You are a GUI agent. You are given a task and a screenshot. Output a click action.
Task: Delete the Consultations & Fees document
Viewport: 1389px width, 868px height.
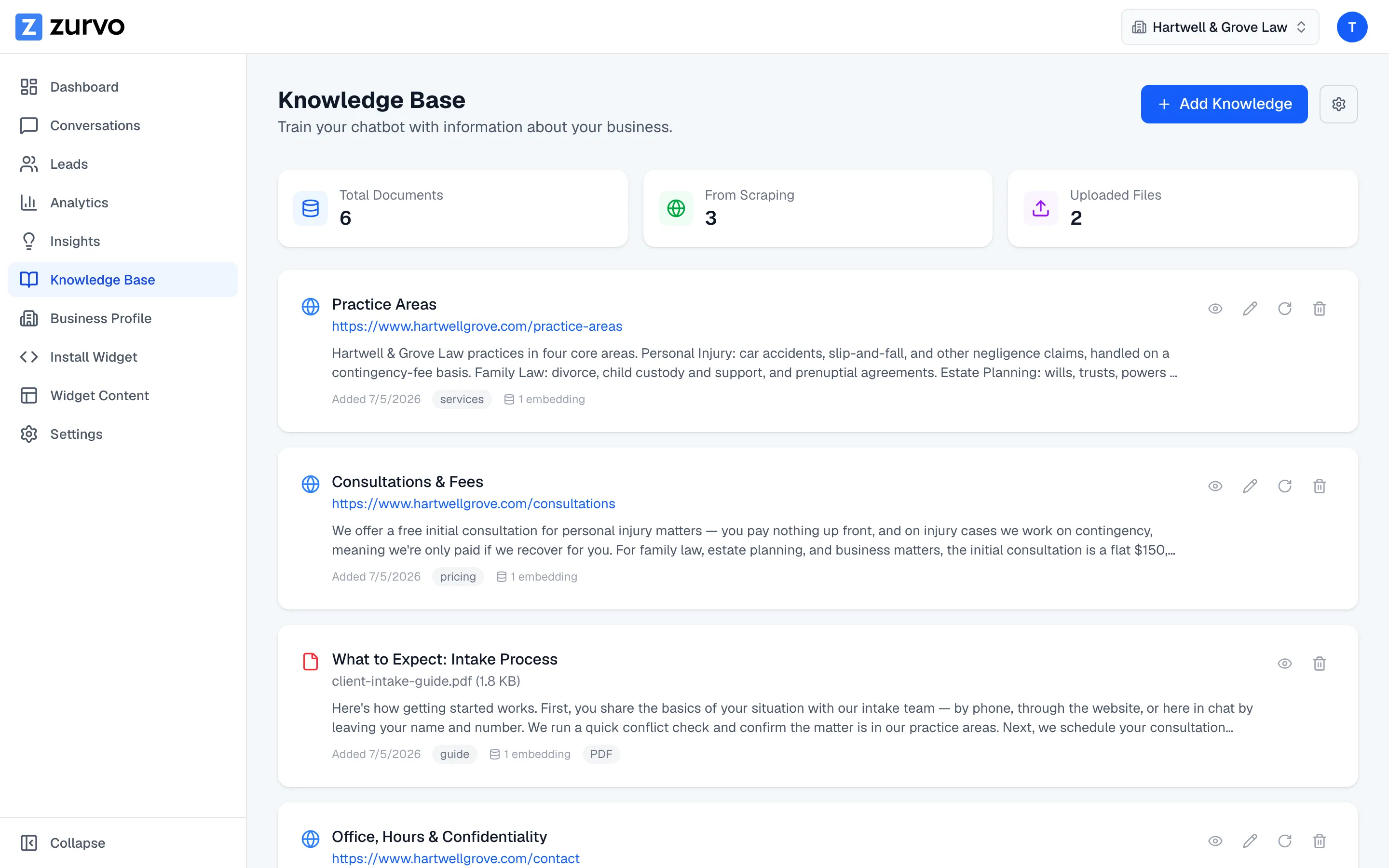1320,486
